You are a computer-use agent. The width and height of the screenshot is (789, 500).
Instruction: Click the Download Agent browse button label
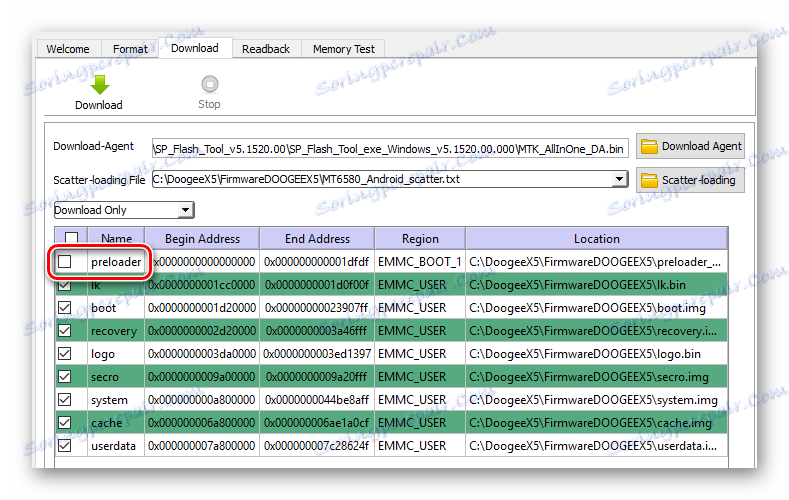click(701, 146)
